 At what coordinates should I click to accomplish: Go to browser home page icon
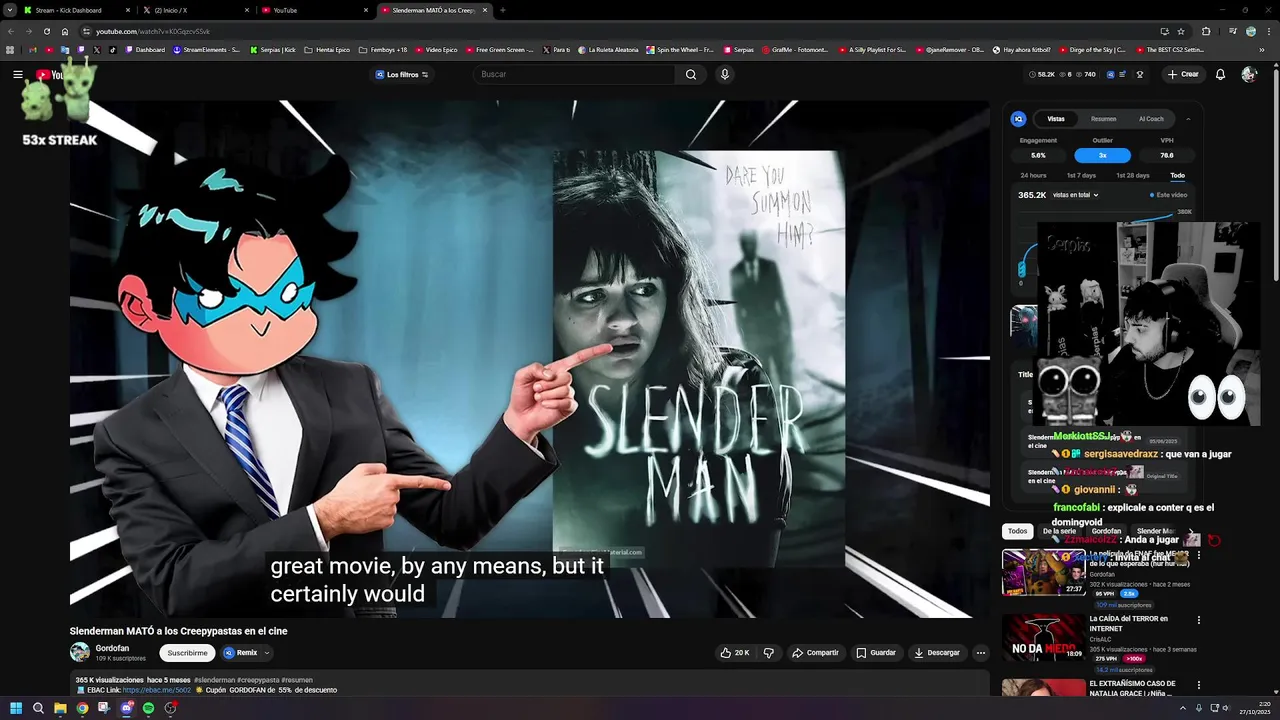65,31
